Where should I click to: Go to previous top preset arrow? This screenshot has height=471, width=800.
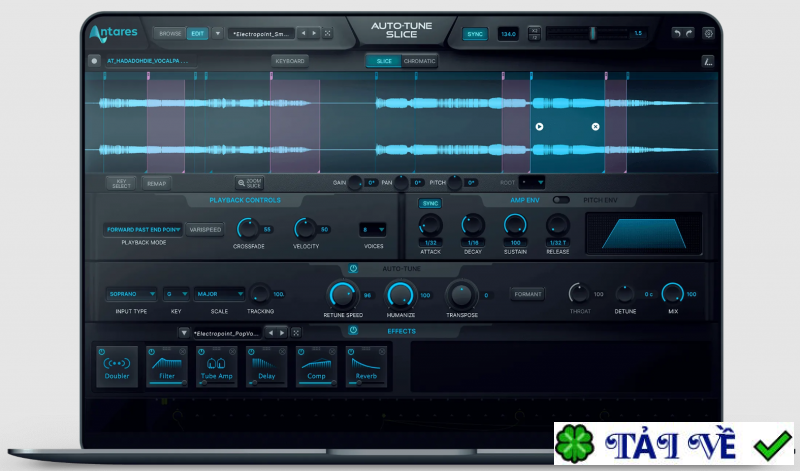point(304,34)
